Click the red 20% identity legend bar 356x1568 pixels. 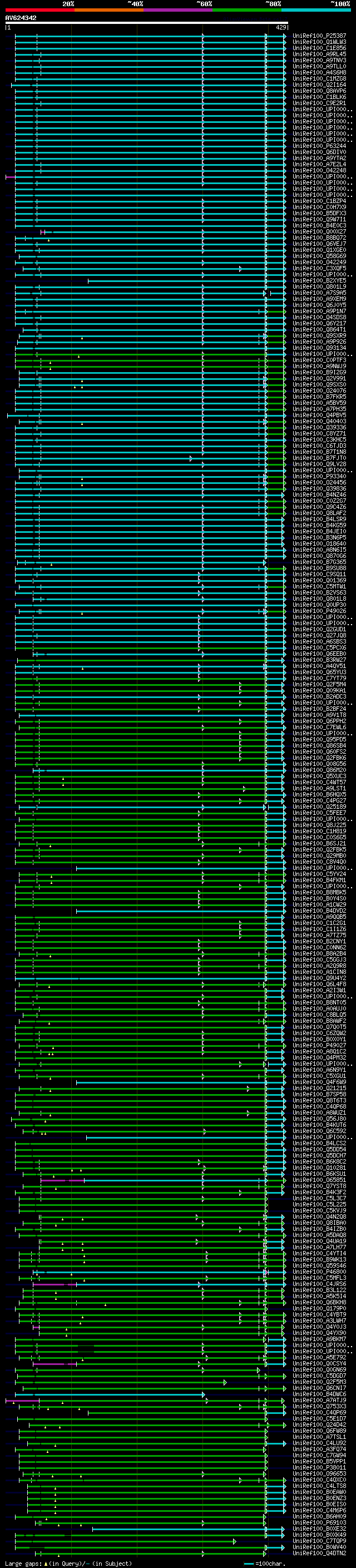point(39,10)
